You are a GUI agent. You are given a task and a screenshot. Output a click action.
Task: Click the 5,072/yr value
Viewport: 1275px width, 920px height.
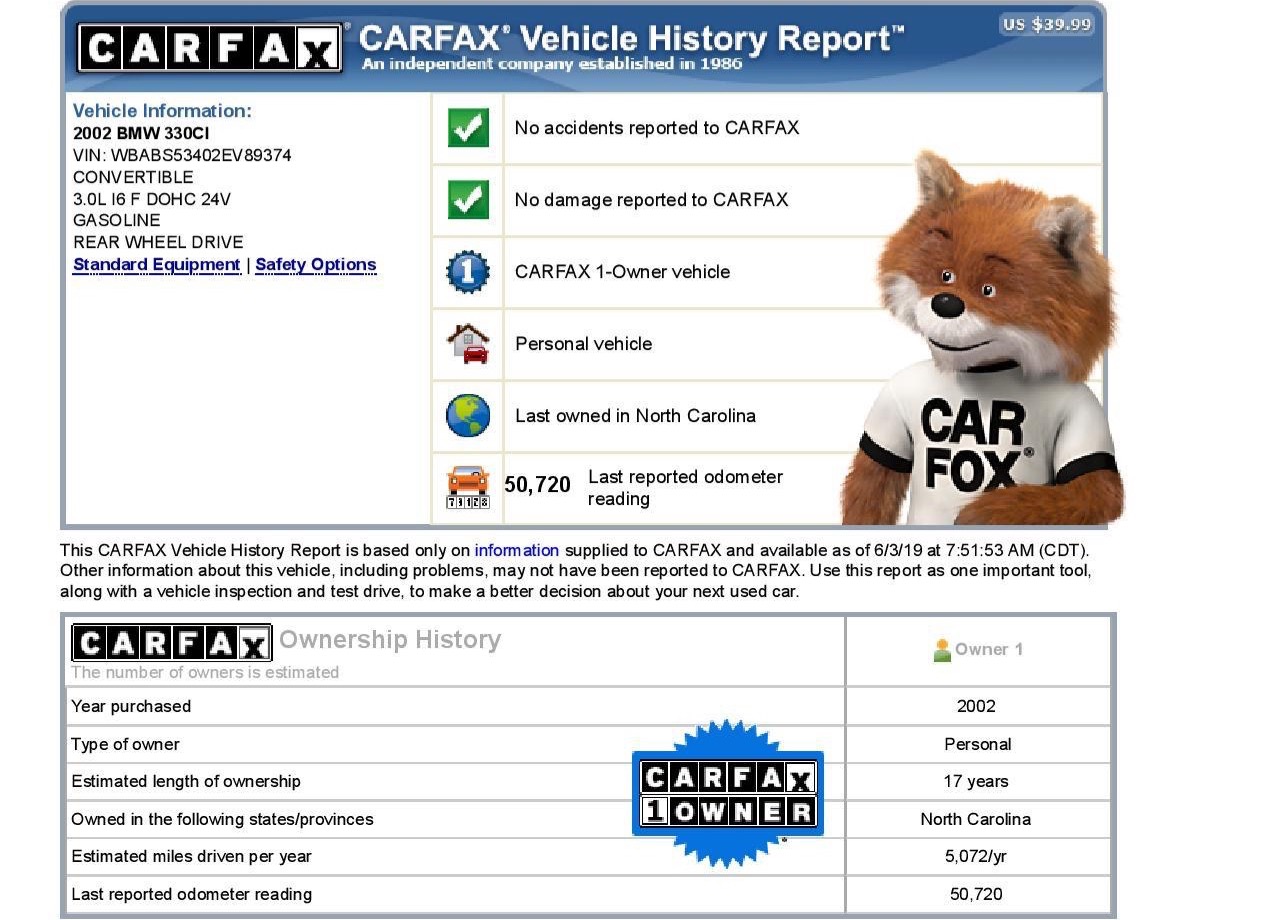pos(976,856)
